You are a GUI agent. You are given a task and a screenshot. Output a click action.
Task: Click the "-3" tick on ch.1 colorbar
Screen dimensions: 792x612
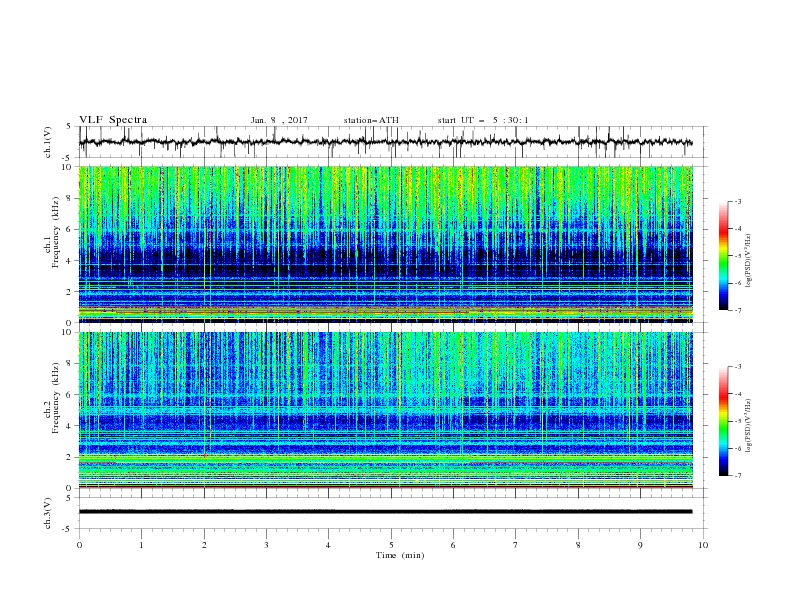coord(737,201)
